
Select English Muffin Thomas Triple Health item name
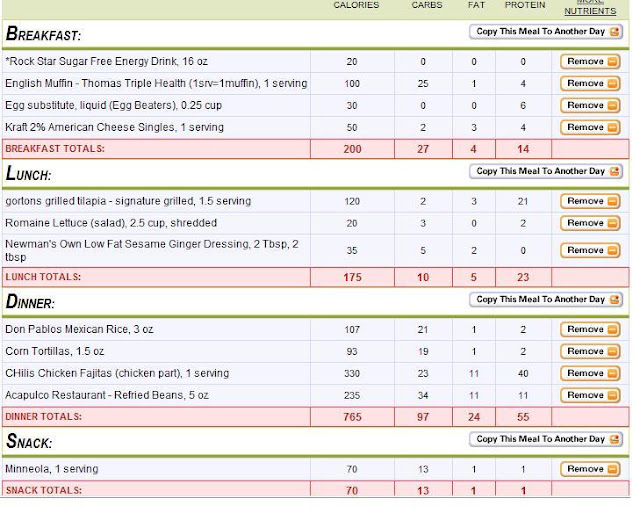click(x=156, y=84)
